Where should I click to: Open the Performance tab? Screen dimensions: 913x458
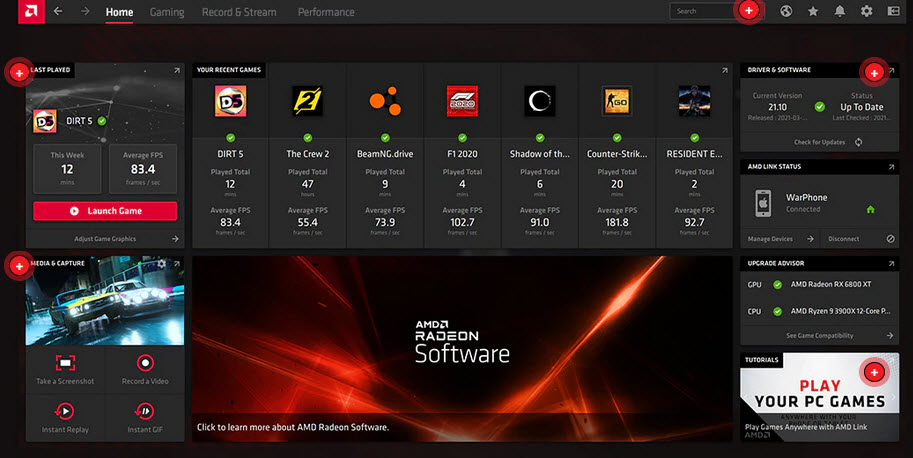326,12
